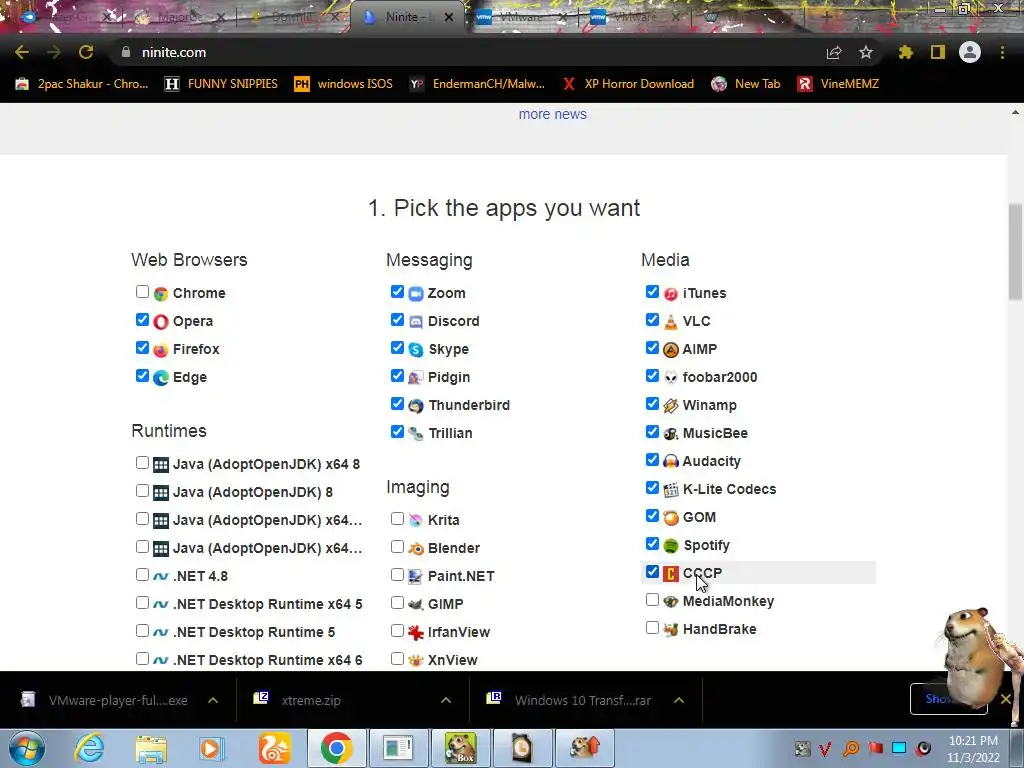Open the Chrome profile avatar icon
1024x768 pixels.
click(x=970, y=52)
